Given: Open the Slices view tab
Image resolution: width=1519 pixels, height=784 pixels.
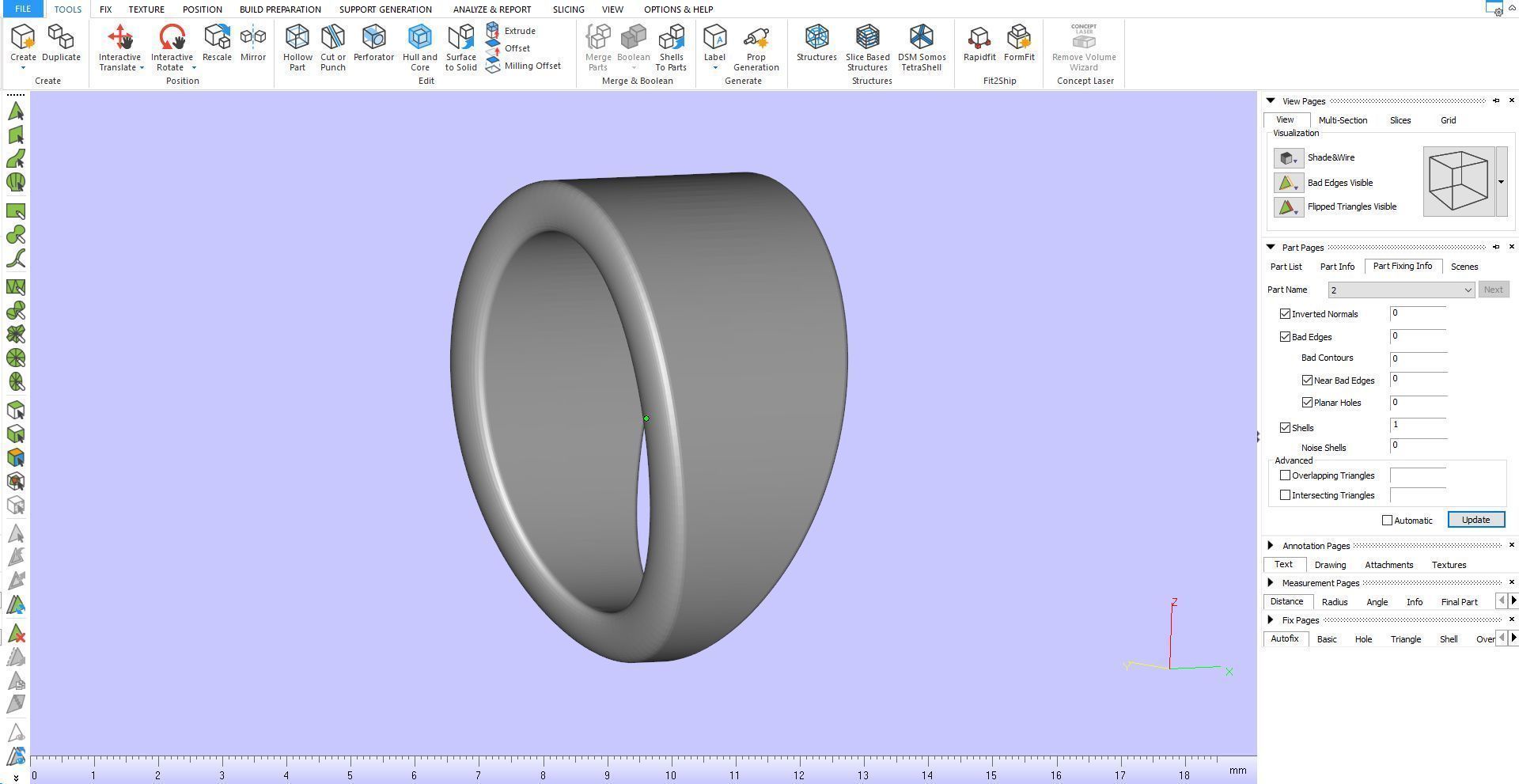Looking at the screenshot, I should click(1400, 120).
